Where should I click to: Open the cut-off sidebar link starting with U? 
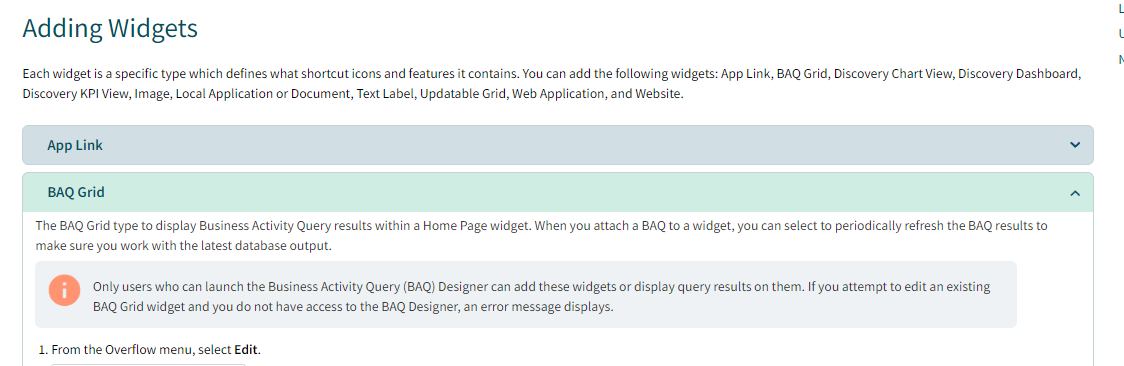coord(1120,34)
